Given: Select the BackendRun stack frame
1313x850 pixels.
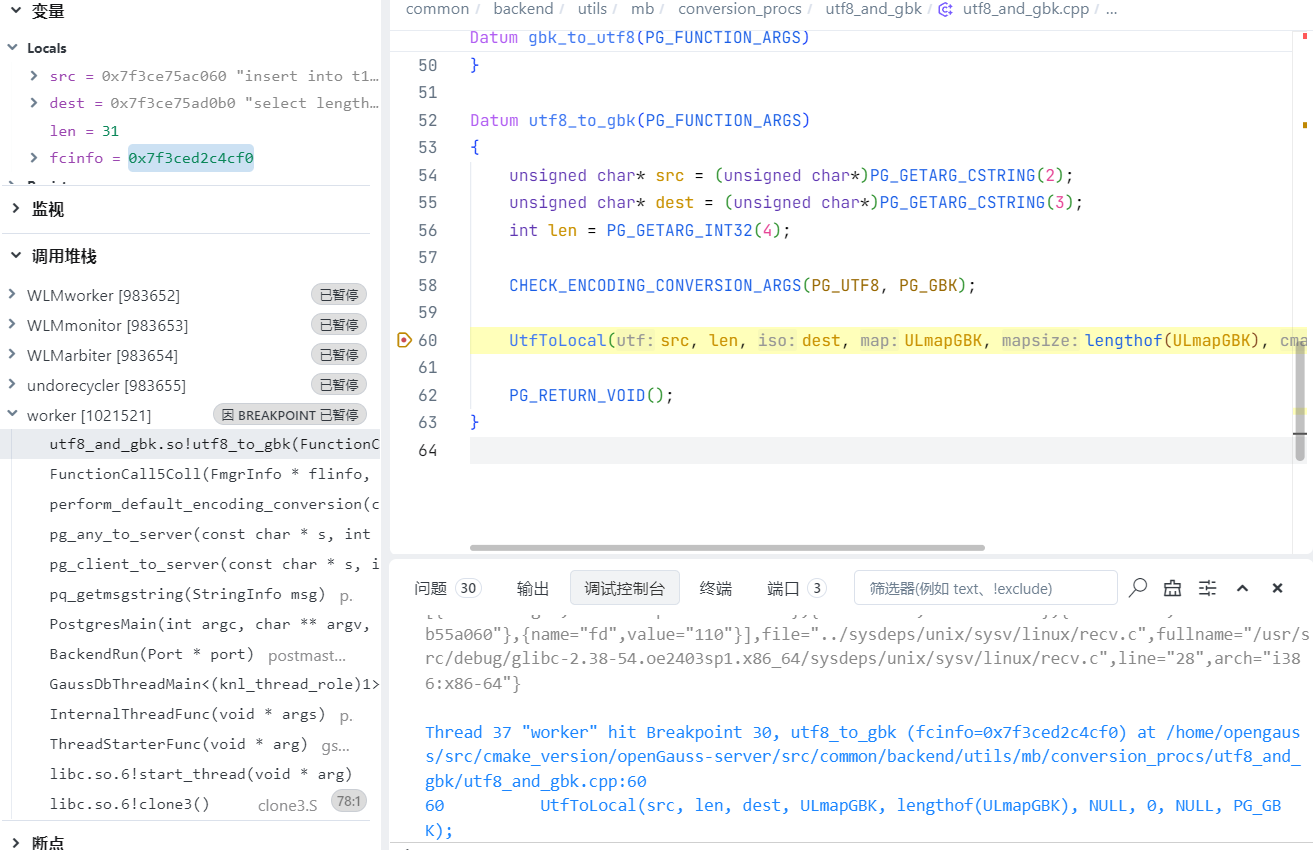Looking at the screenshot, I should click(x=190, y=654).
